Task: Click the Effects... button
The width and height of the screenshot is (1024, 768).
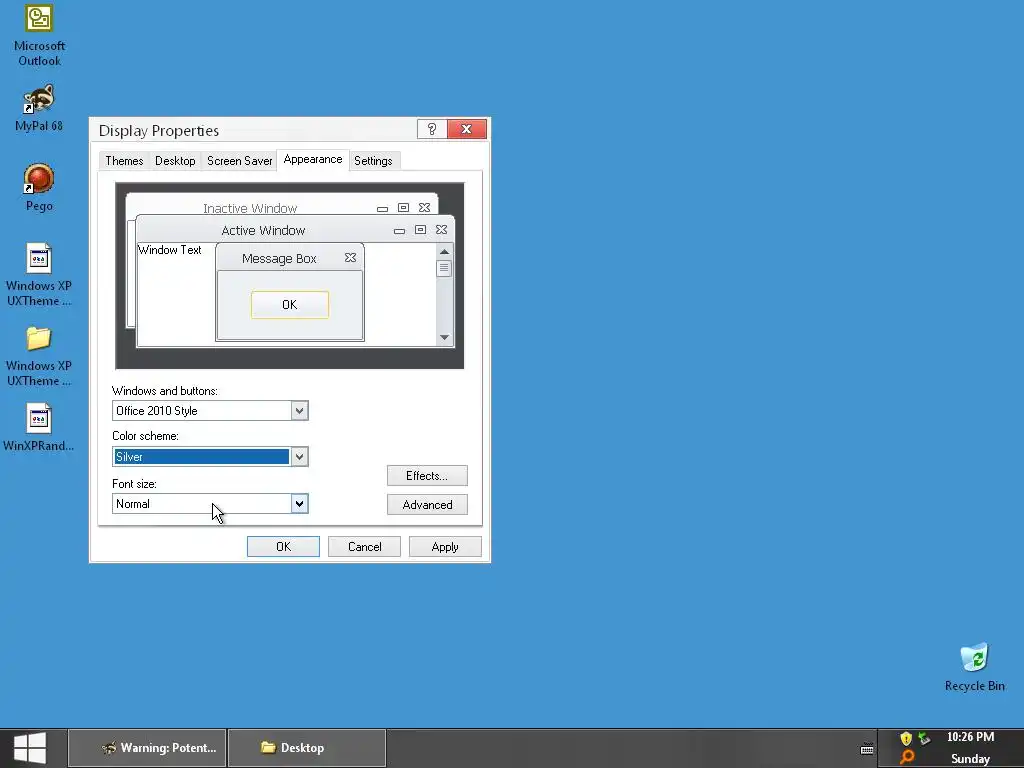Action: (x=427, y=475)
